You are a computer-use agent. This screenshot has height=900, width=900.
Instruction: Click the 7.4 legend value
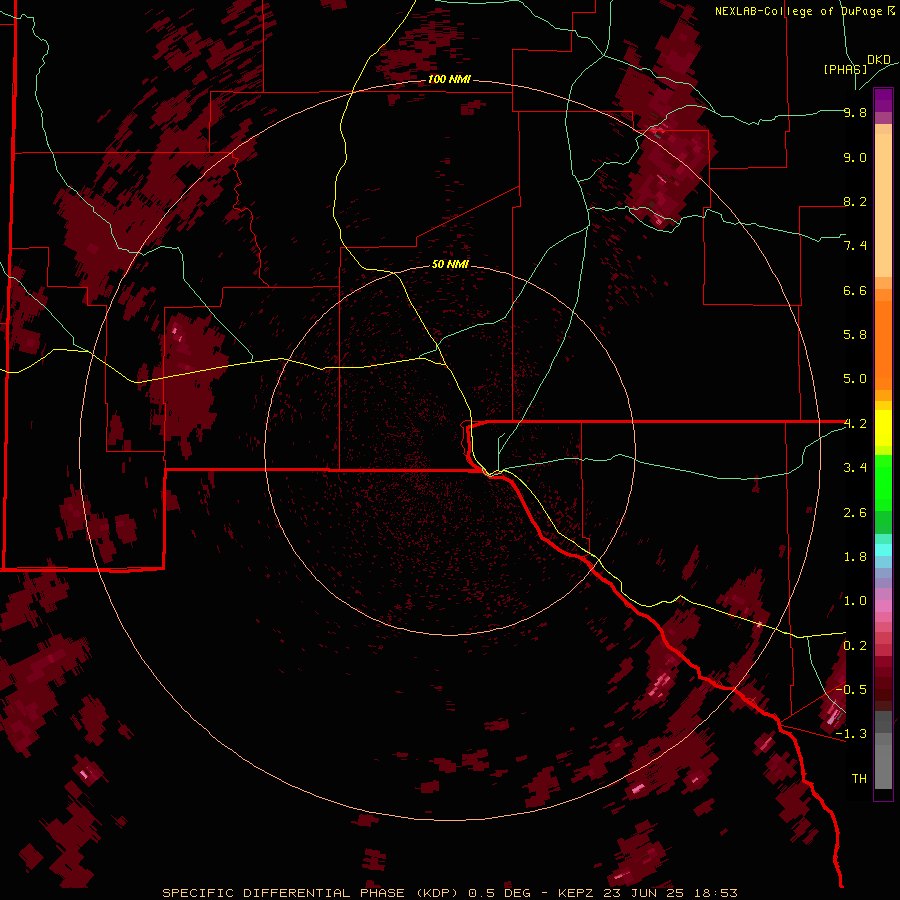[855, 246]
